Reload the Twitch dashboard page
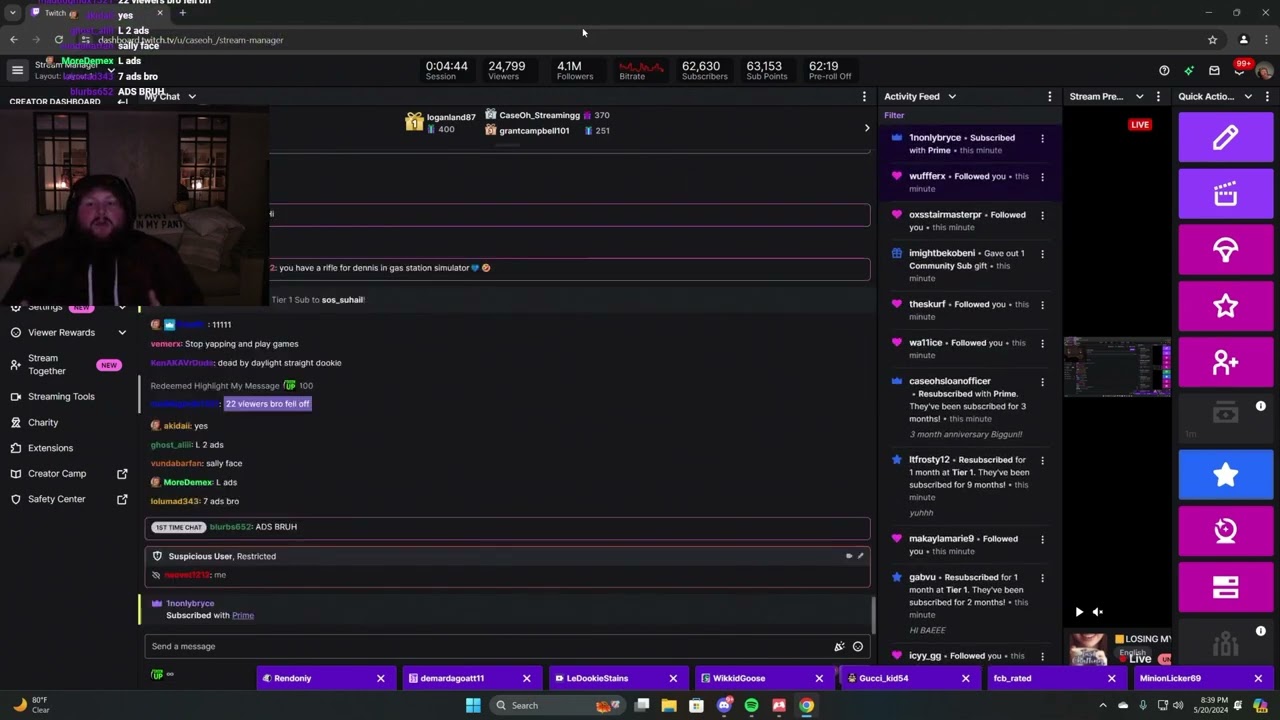This screenshot has width=1280, height=720. click(59, 40)
